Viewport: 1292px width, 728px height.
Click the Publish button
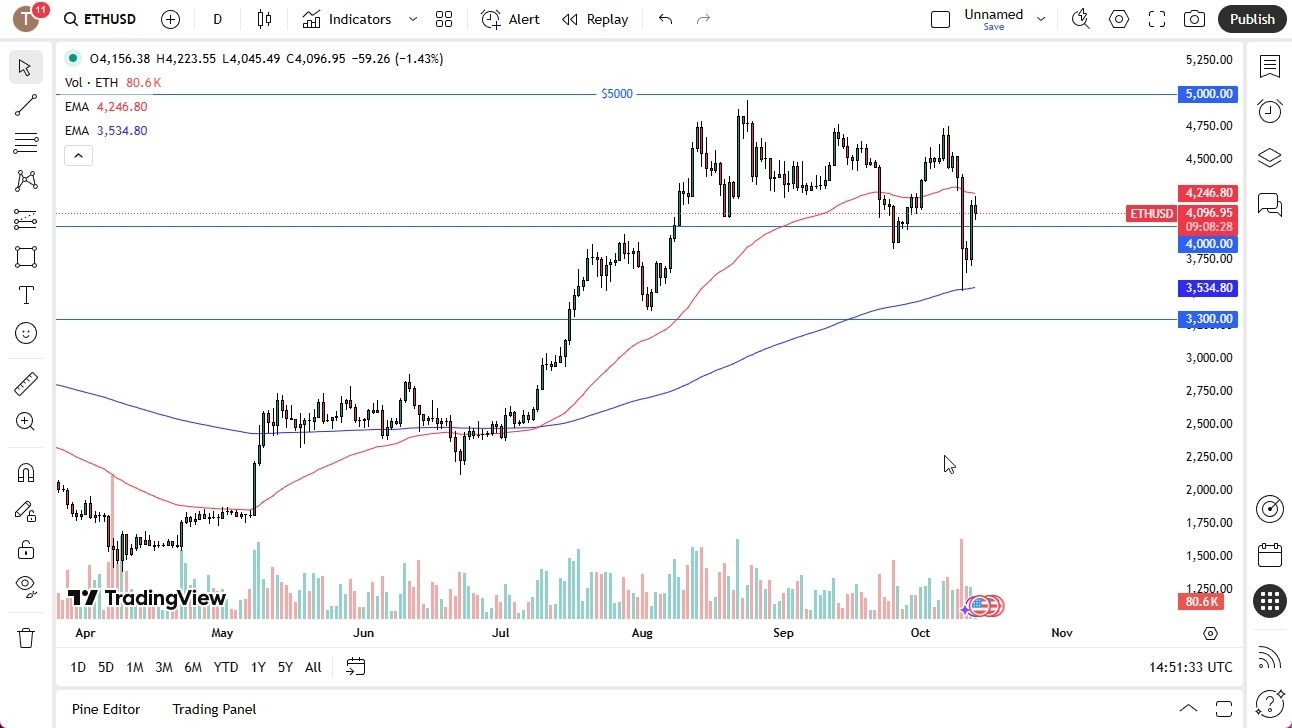[x=1251, y=19]
